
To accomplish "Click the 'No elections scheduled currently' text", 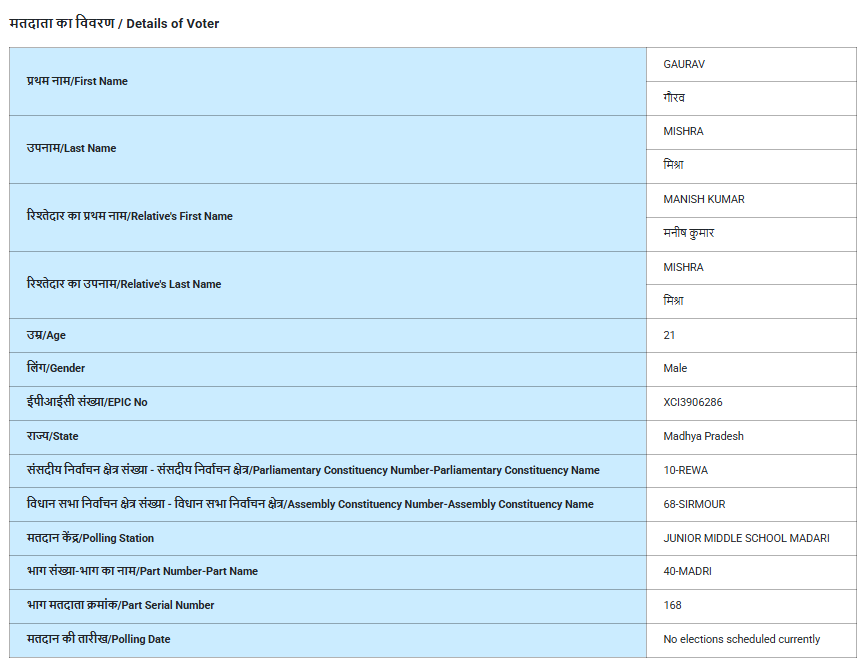I will [741, 639].
